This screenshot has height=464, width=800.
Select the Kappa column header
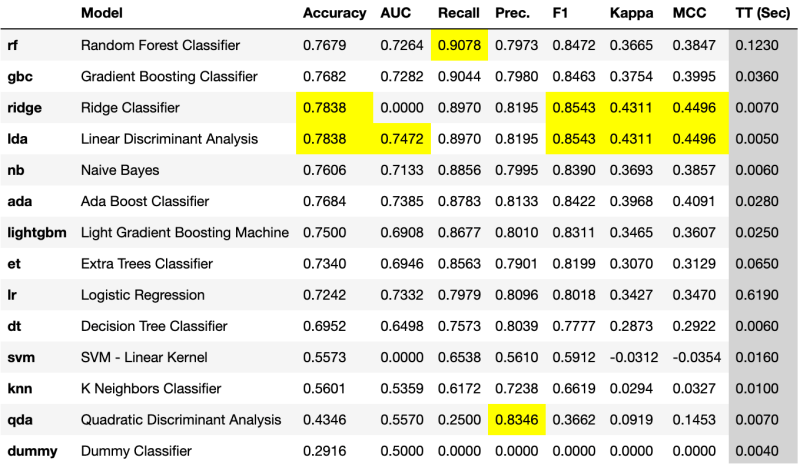coord(631,13)
